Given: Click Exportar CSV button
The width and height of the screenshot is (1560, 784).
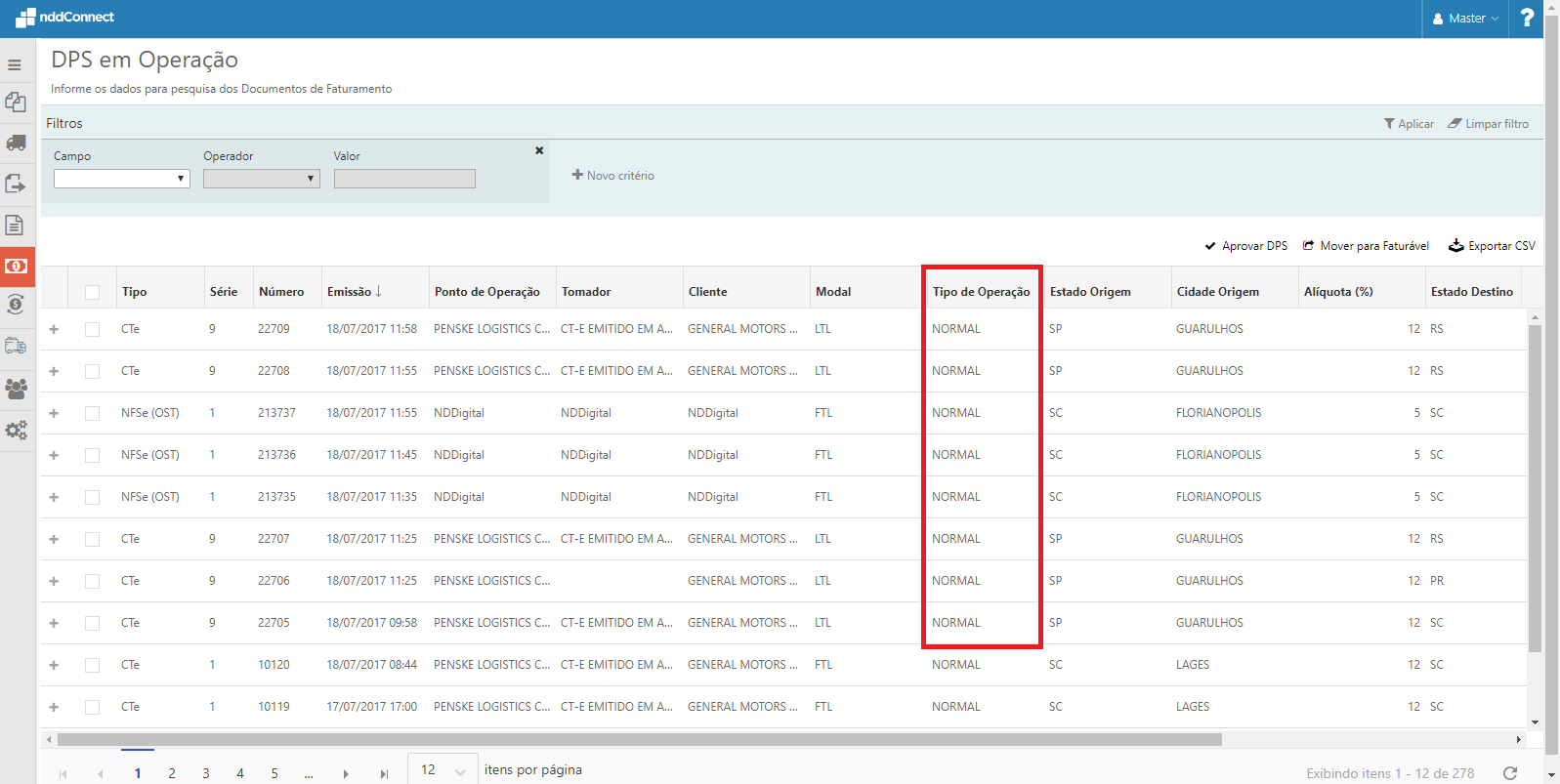Looking at the screenshot, I should click(1492, 246).
